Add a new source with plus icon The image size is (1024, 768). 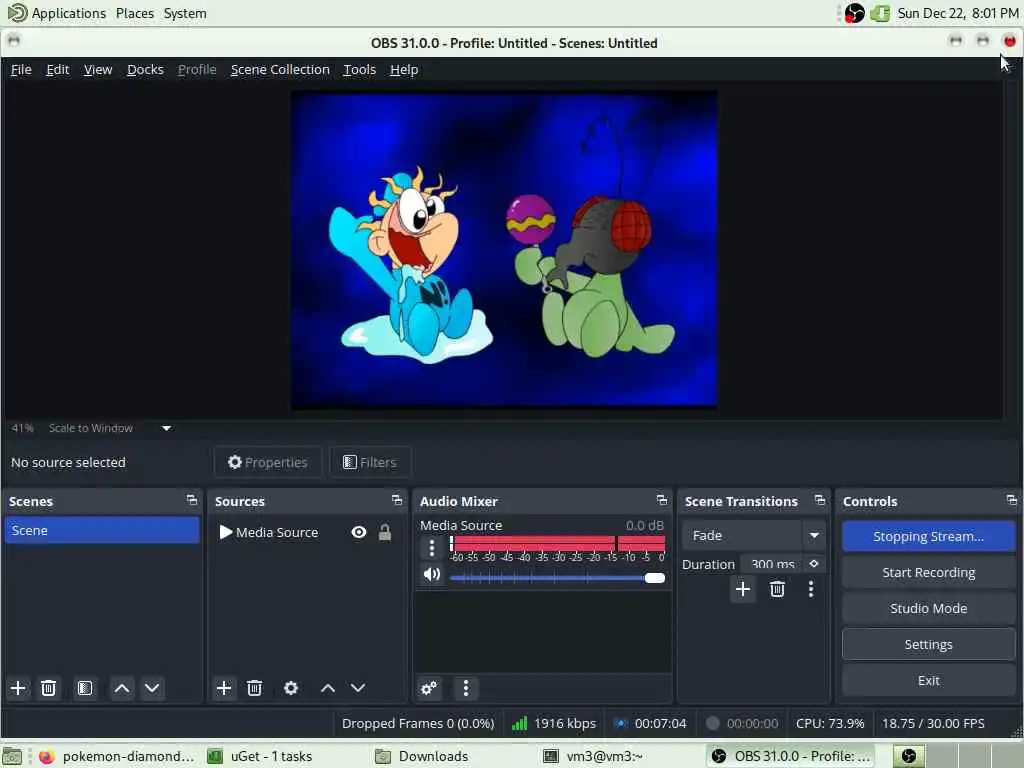pos(223,688)
